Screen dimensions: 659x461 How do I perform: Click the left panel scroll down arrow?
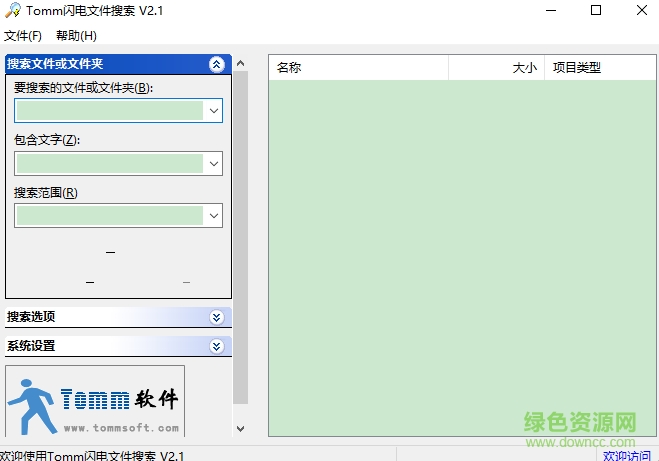click(240, 429)
